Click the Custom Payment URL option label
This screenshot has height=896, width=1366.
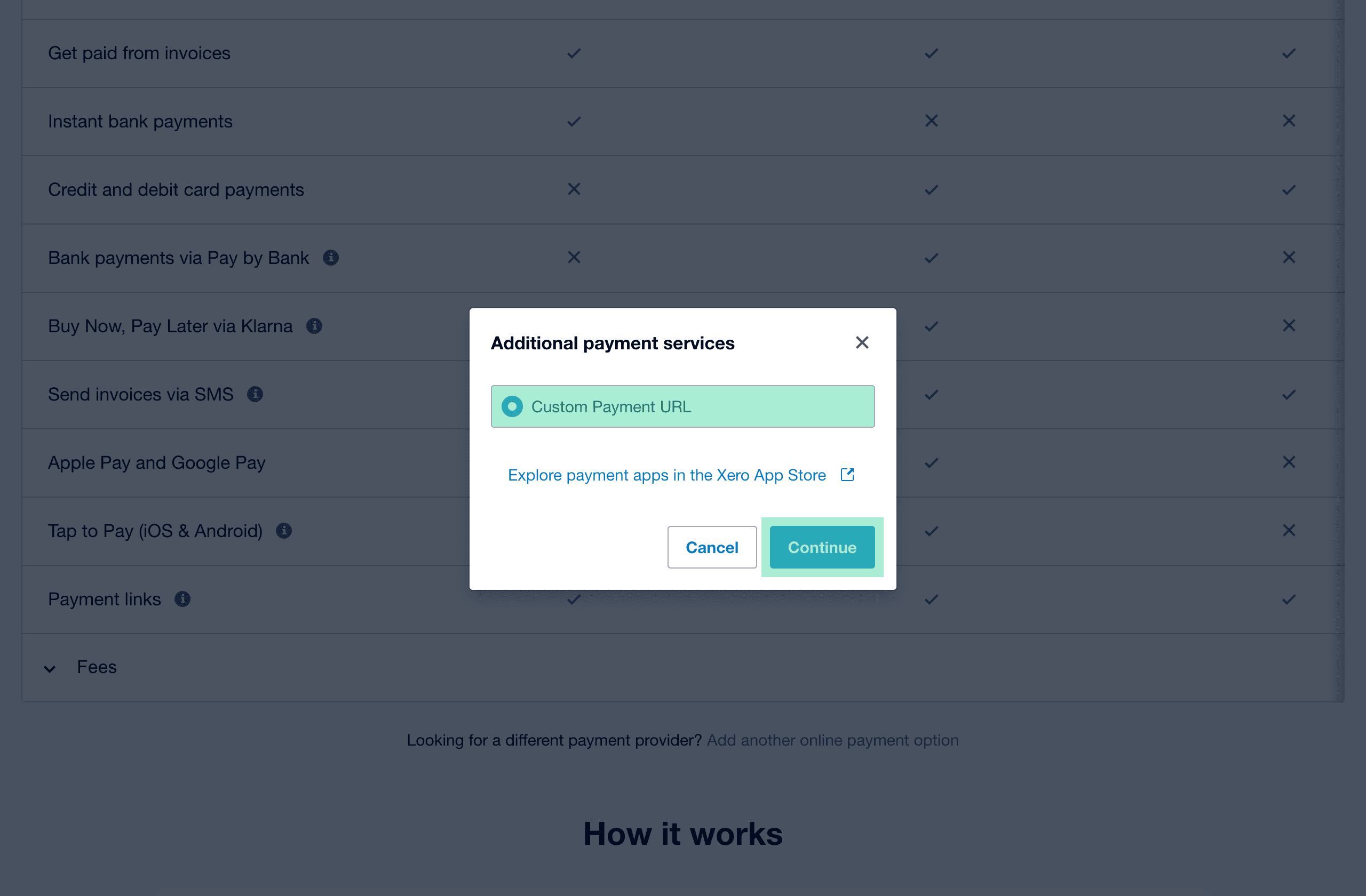(x=610, y=407)
